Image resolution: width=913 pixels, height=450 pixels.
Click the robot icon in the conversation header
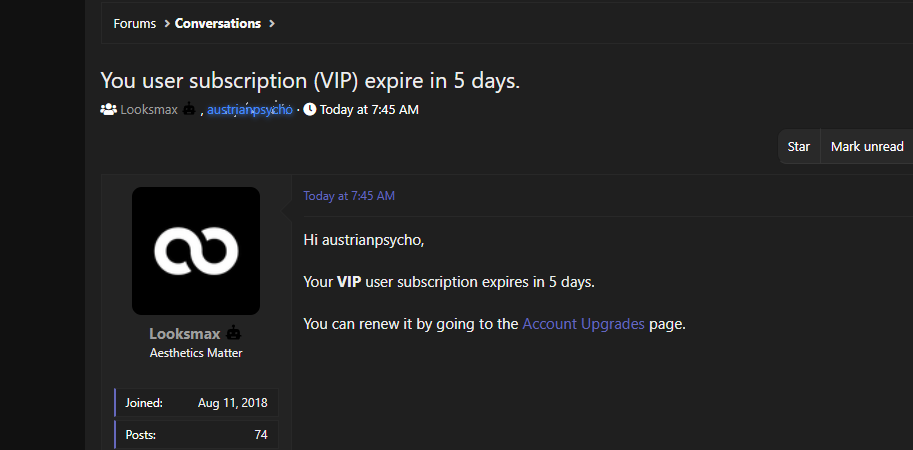pyautogui.click(x=189, y=109)
